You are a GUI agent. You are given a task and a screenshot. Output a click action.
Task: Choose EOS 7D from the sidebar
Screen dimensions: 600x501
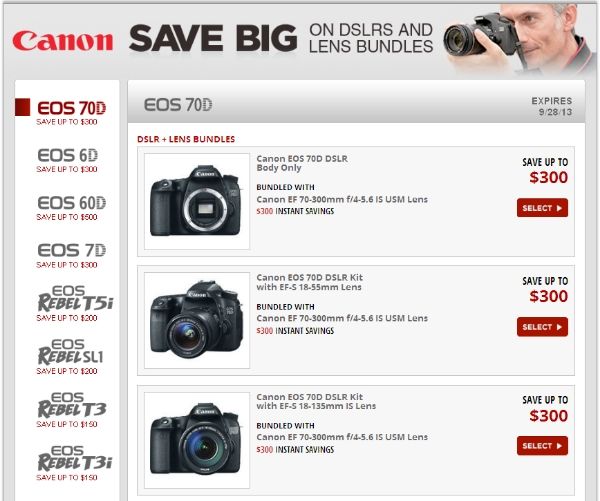click(71, 255)
